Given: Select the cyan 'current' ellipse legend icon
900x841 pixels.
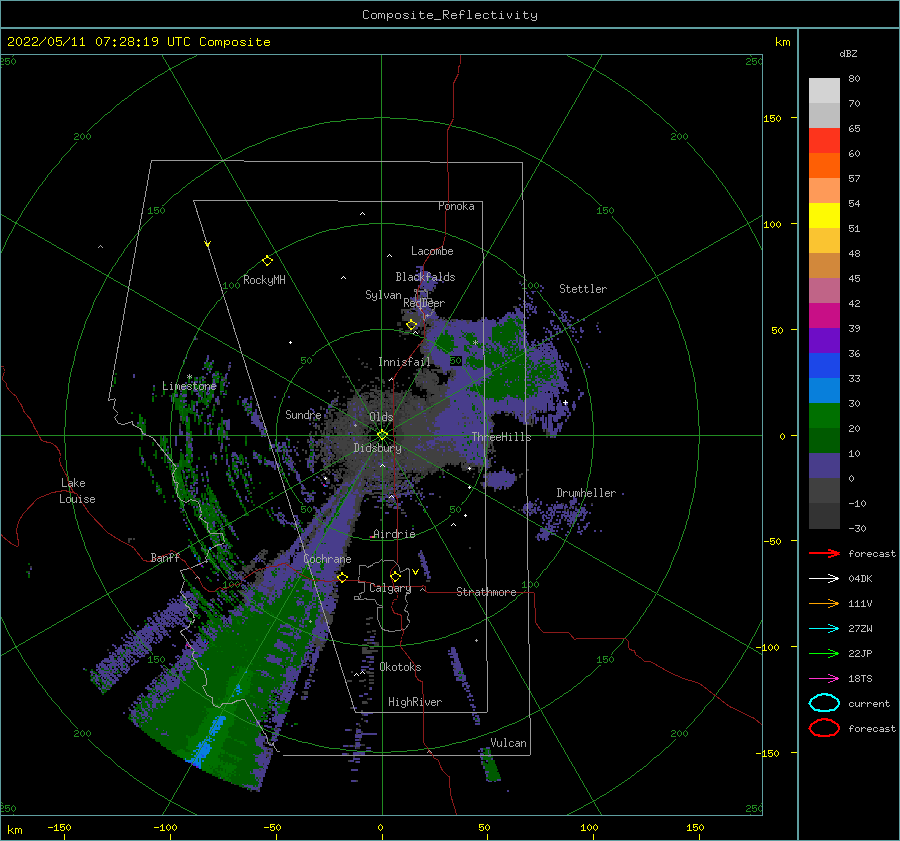Looking at the screenshot, I should (824, 703).
